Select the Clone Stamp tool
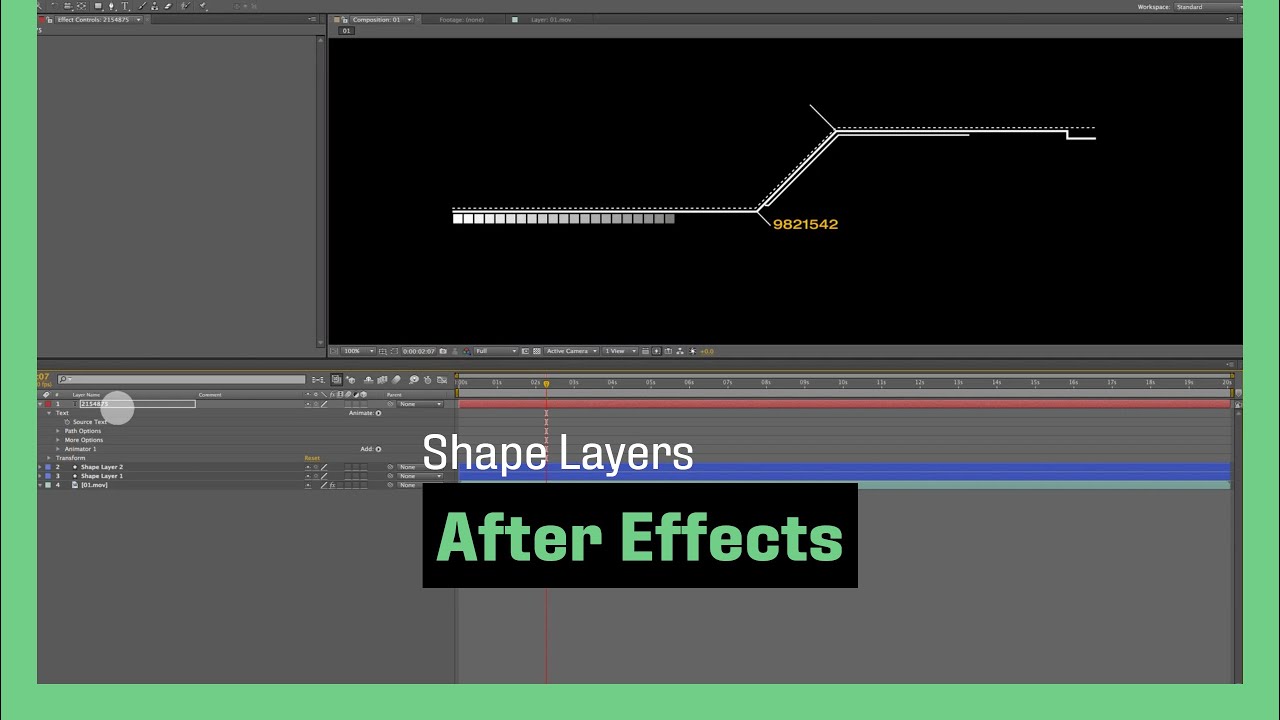Viewport: 1280px width, 720px height. coord(155,6)
